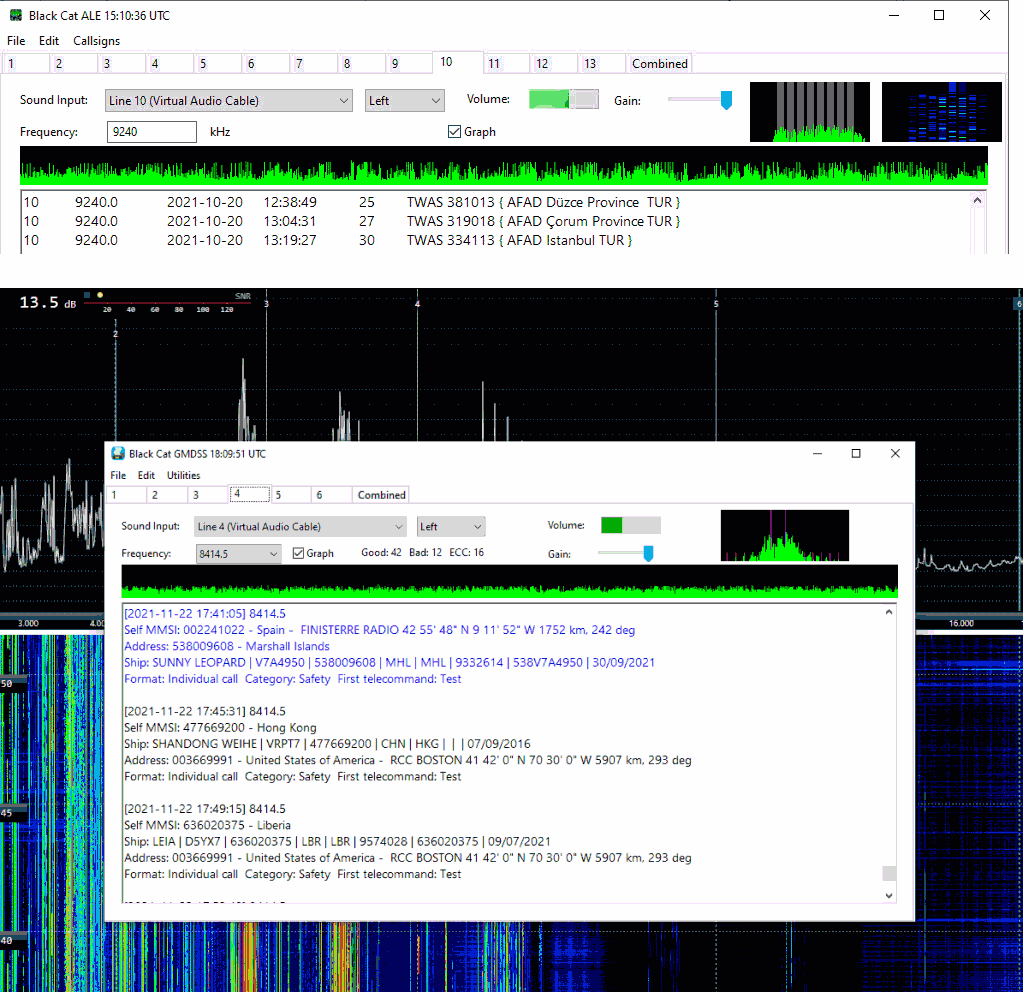Screen dimensions: 1023x992
Task: Click Ship SUNNY LEOPARD log line
Action: tap(389, 662)
